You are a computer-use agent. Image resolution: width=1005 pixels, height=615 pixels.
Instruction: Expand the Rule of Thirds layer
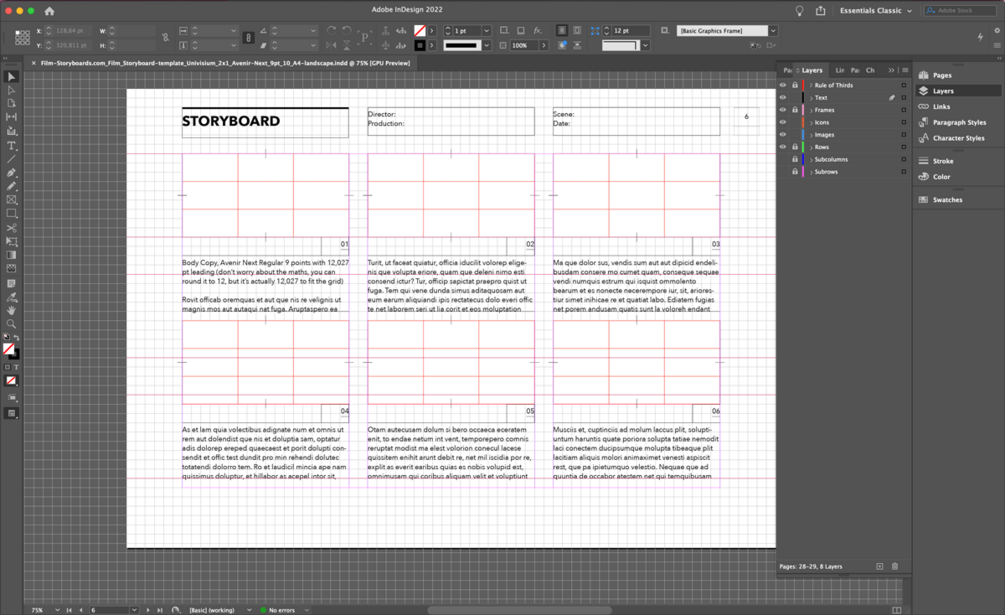pyautogui.click(x=811, y=85)
